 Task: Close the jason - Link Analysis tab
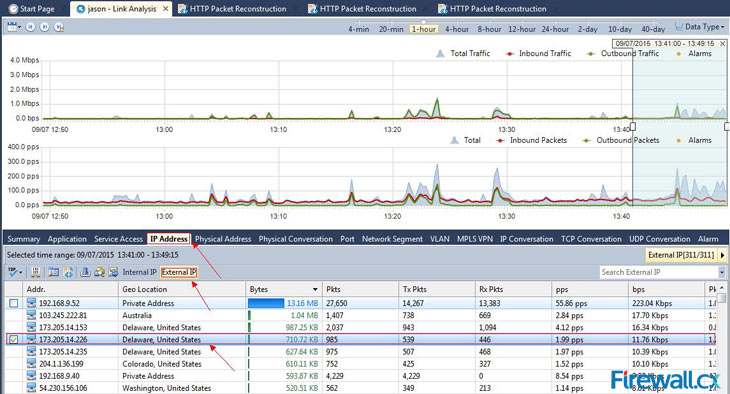click(165, 9)
